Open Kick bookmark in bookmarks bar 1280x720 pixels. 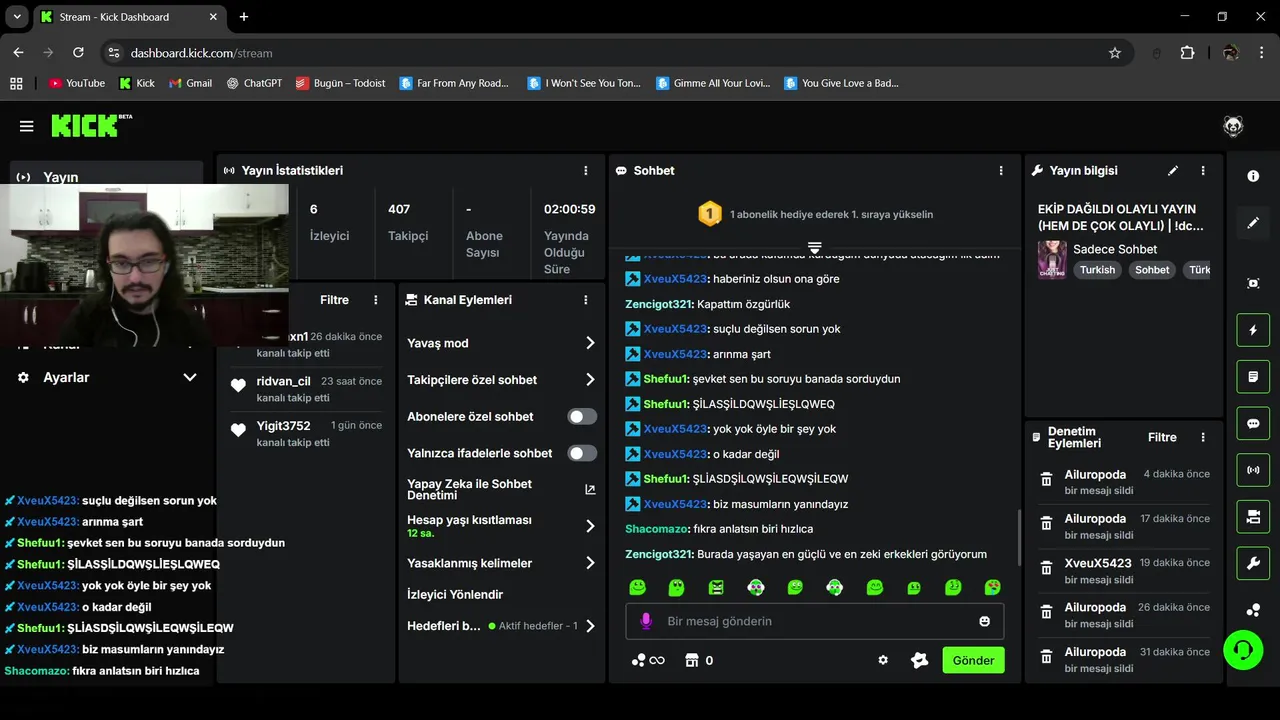tap(137, 83)
